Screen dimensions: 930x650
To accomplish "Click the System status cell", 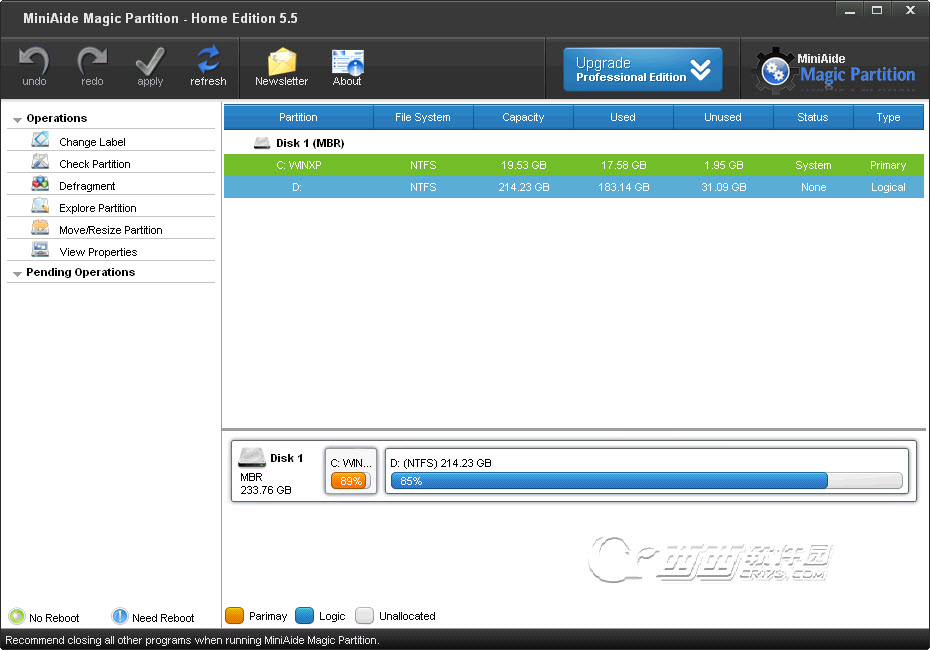I will click(813, 165).
